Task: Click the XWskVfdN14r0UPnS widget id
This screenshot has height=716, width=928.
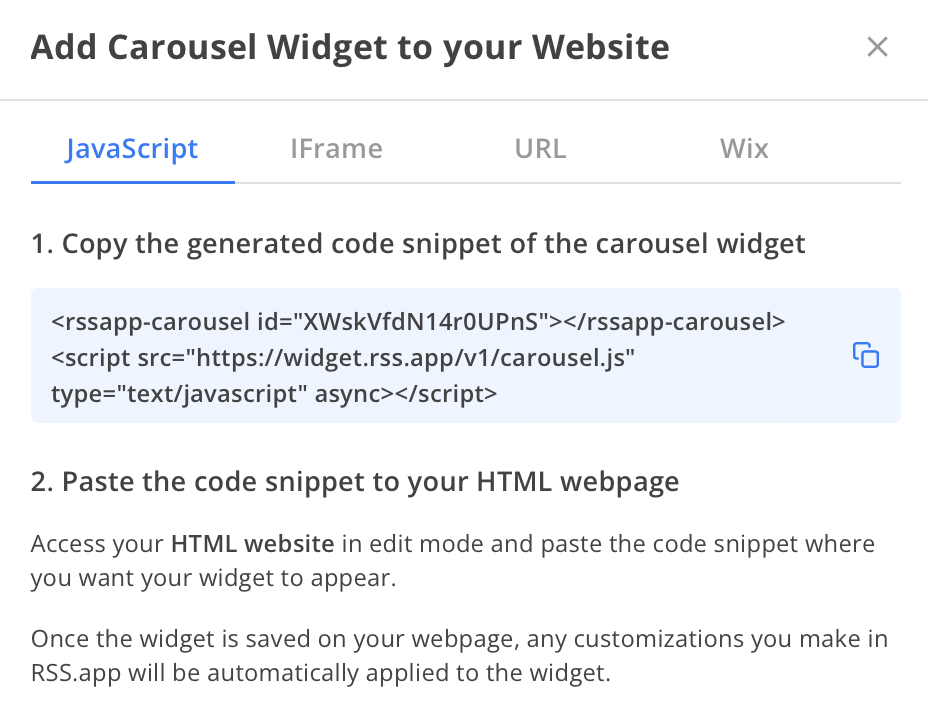Action: [x=420, y=322]
